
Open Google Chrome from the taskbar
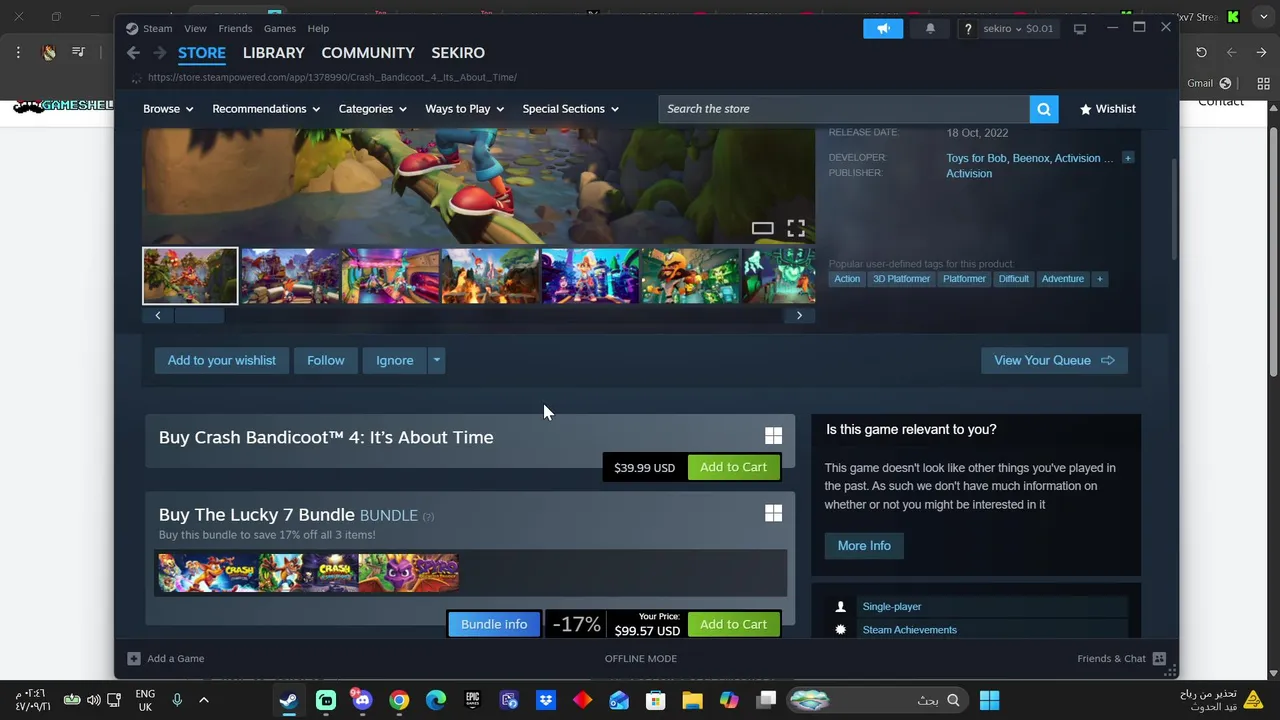pyautogui.click(x=399, y=700)
